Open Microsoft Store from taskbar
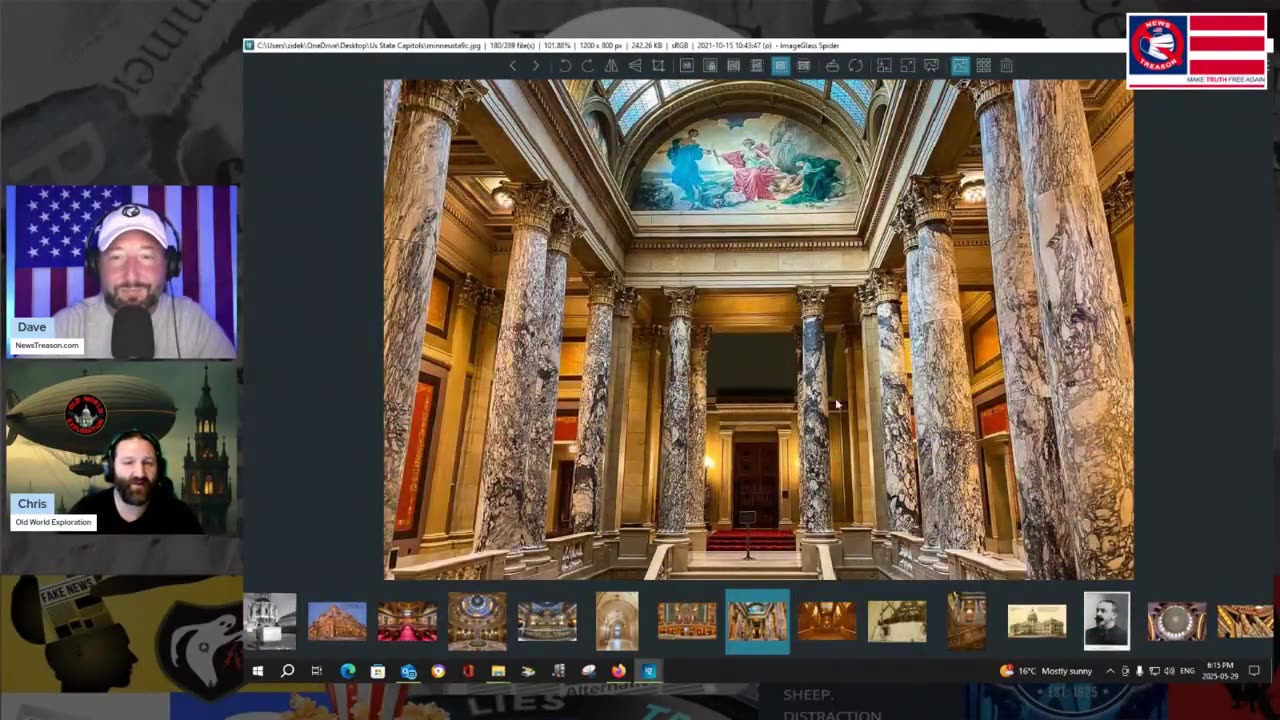1280x720 pixels. pyautogui.click(x=378, y=671)
